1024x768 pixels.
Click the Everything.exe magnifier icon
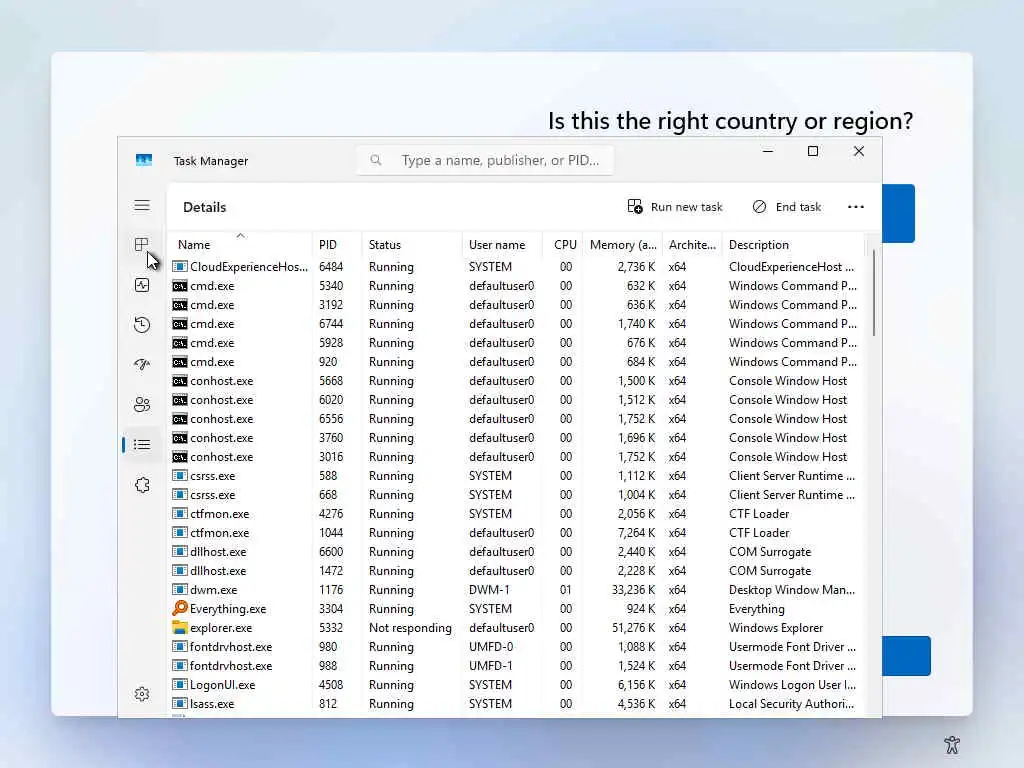pyautogui.click(x=180, y=609)
